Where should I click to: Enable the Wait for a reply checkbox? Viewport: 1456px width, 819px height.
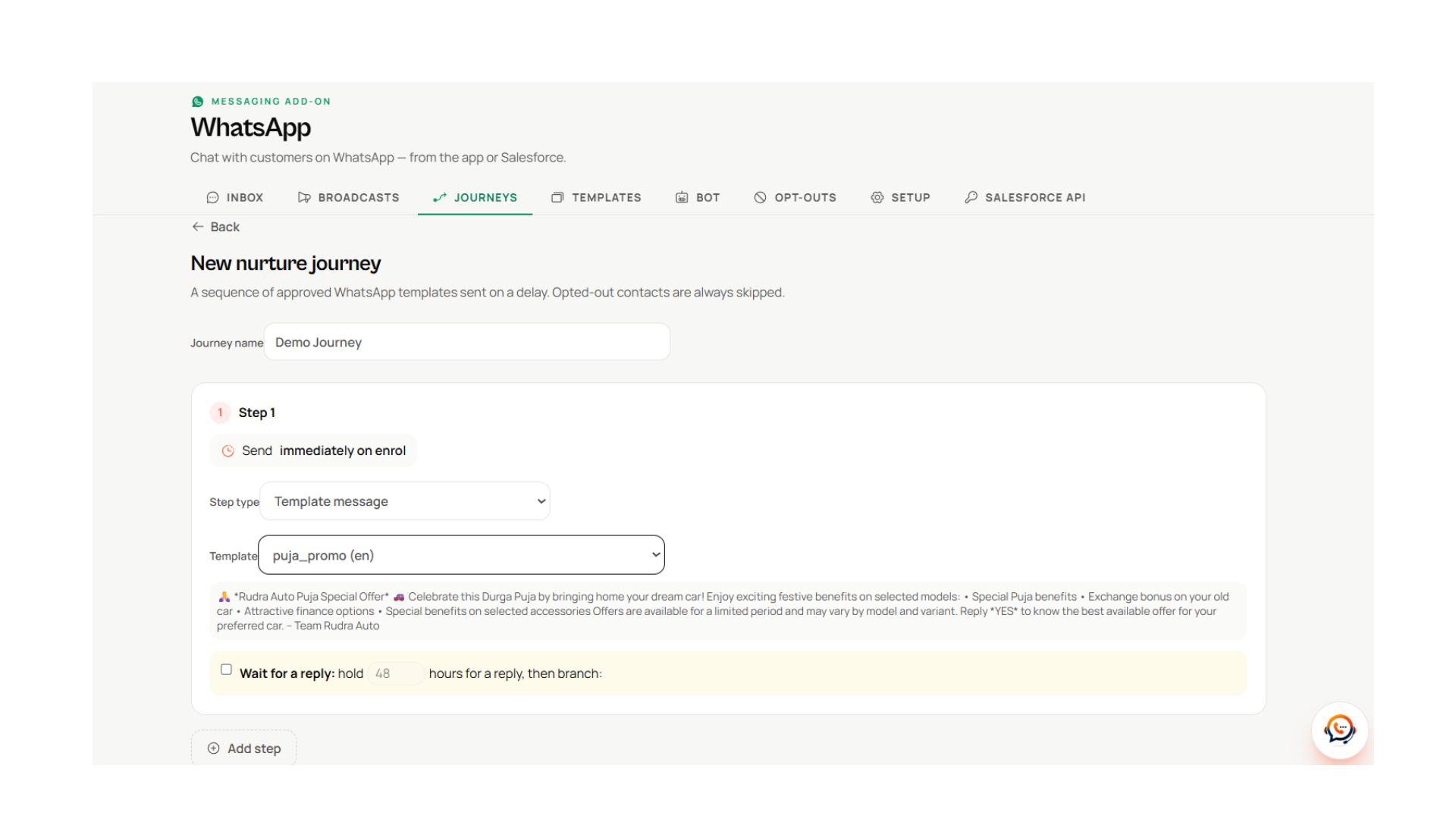pyautogui.click(x=226, y=670)
